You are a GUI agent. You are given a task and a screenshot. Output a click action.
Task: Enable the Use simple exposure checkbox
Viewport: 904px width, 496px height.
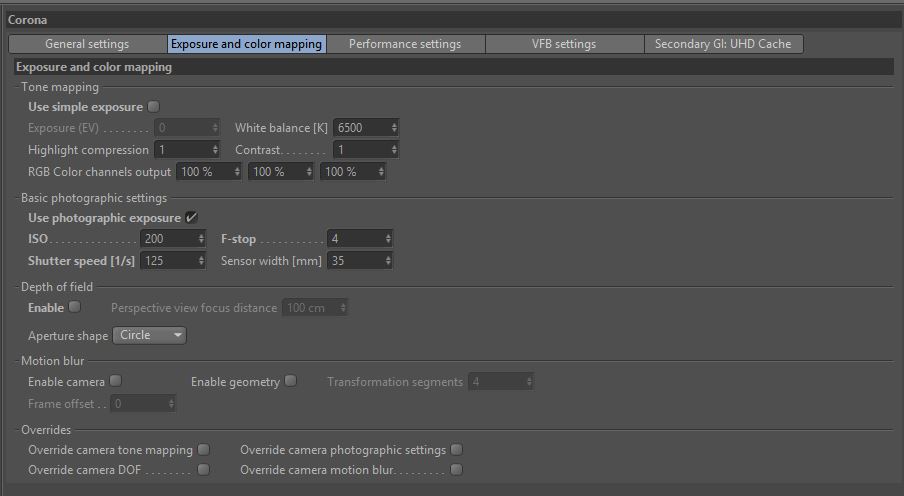(153, 107)
